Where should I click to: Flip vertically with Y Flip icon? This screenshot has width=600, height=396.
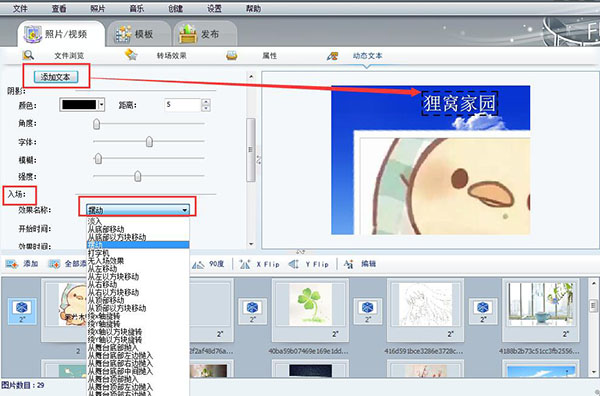tap(293, 264)
